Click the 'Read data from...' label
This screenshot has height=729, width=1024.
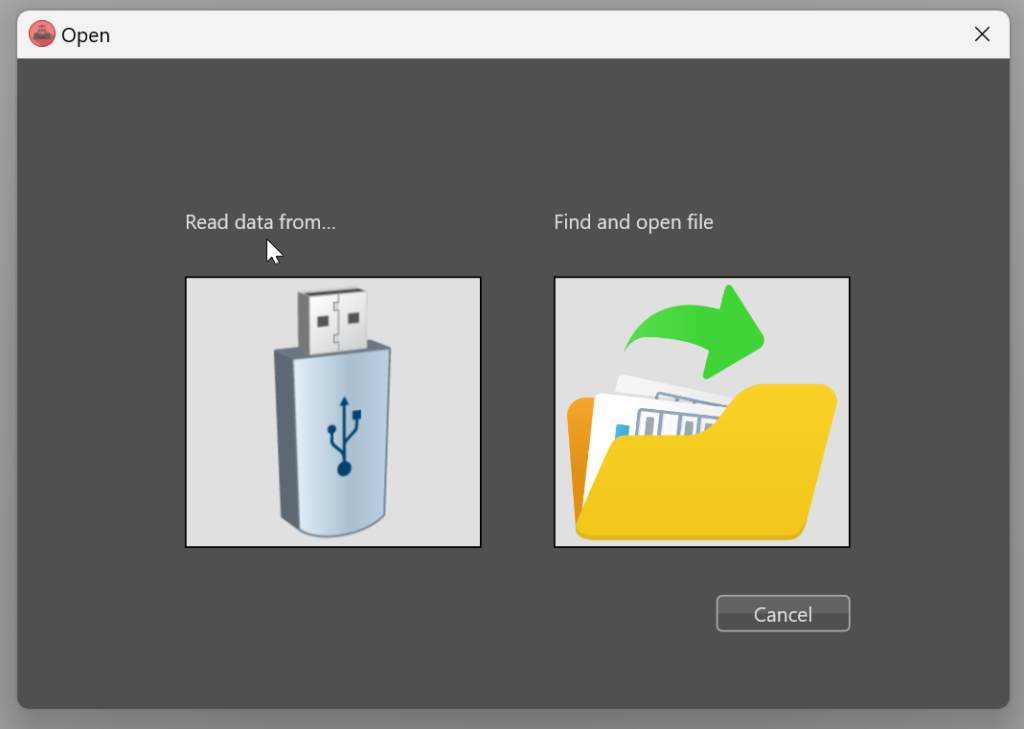pos(259,222)
